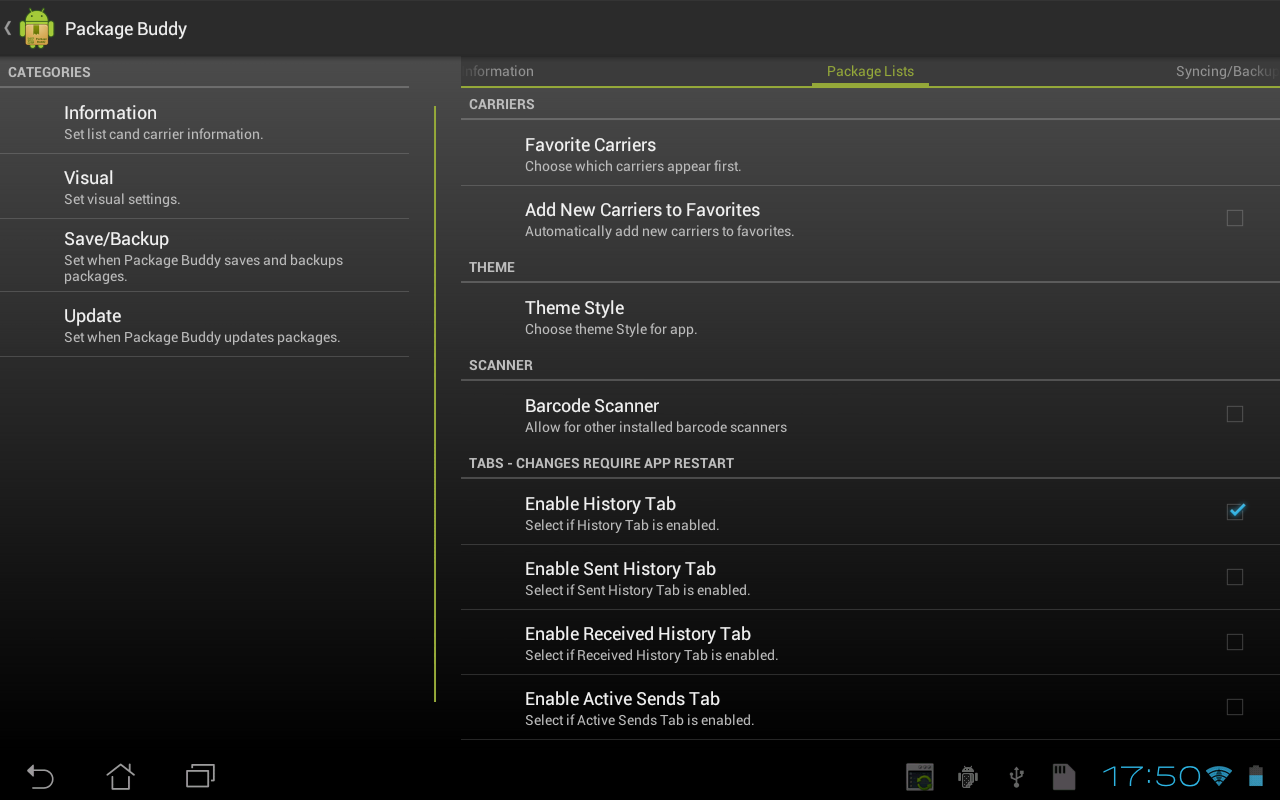Tap the Android debugging notification icon
Viewport: 1280px width, 800px height.
pyautogui.click(x=967, y=776)
